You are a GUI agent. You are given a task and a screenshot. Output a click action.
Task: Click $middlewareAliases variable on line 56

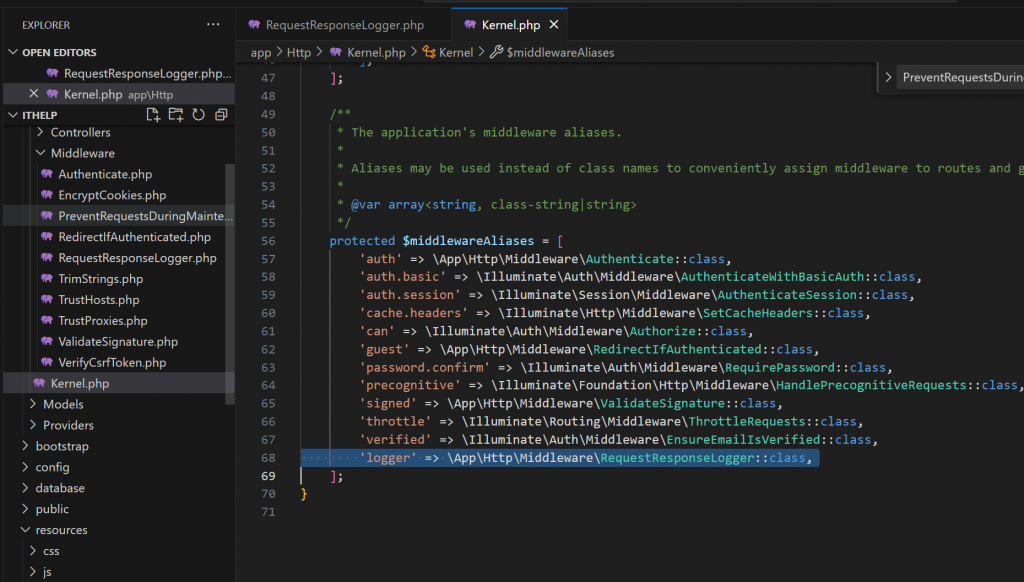tap(468, 241)
